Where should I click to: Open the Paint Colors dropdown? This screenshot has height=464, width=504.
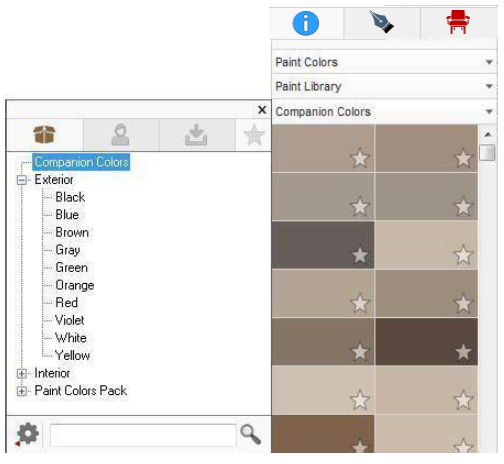384,62
